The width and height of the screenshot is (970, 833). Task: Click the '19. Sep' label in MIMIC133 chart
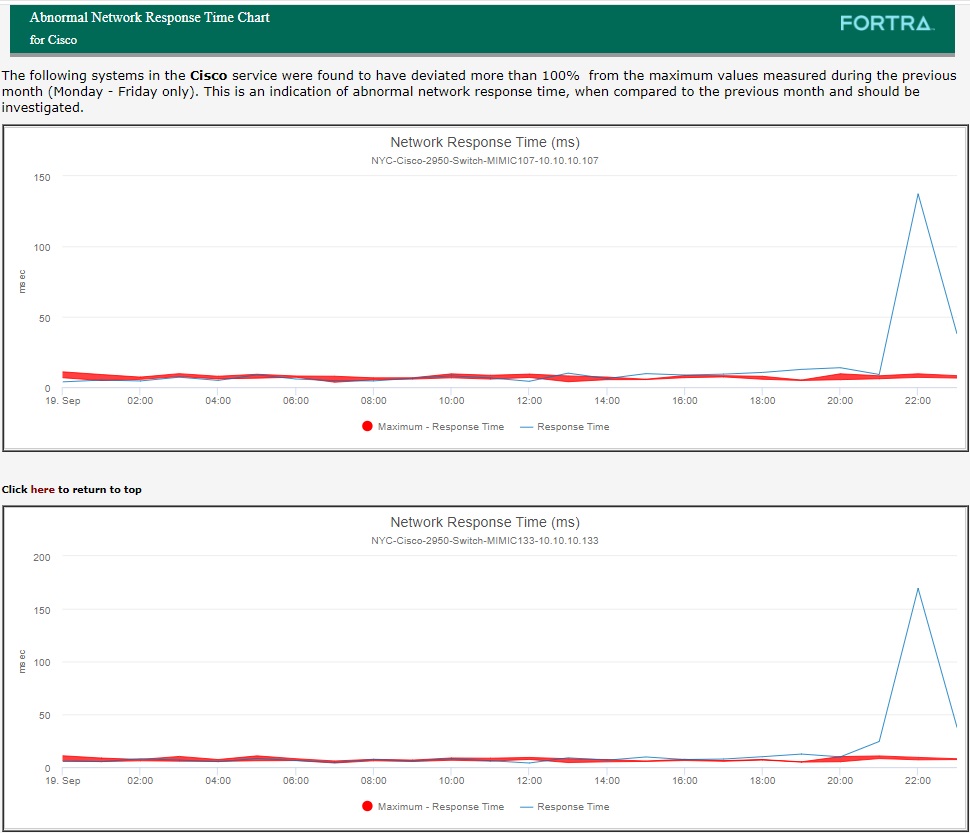62,780
